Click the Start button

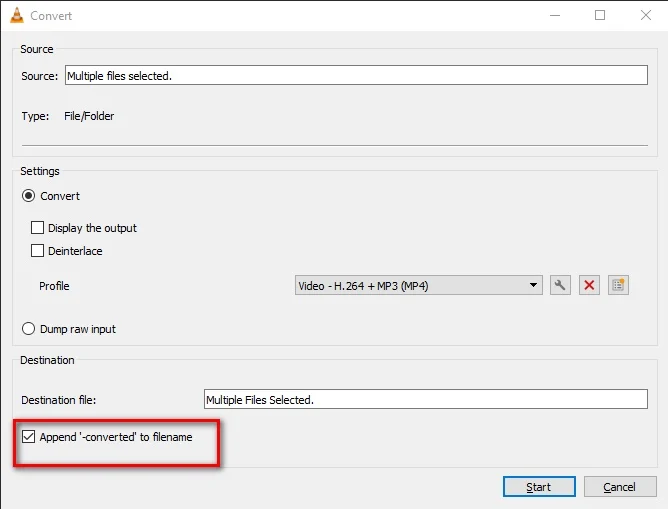(539, 486)
